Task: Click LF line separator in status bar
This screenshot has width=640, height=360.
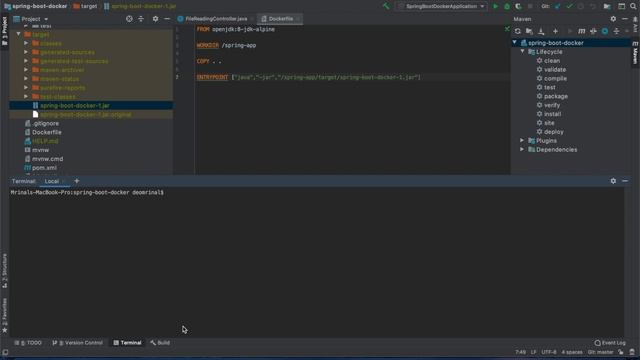Action: pyautogui.click(x=533, y=352)
